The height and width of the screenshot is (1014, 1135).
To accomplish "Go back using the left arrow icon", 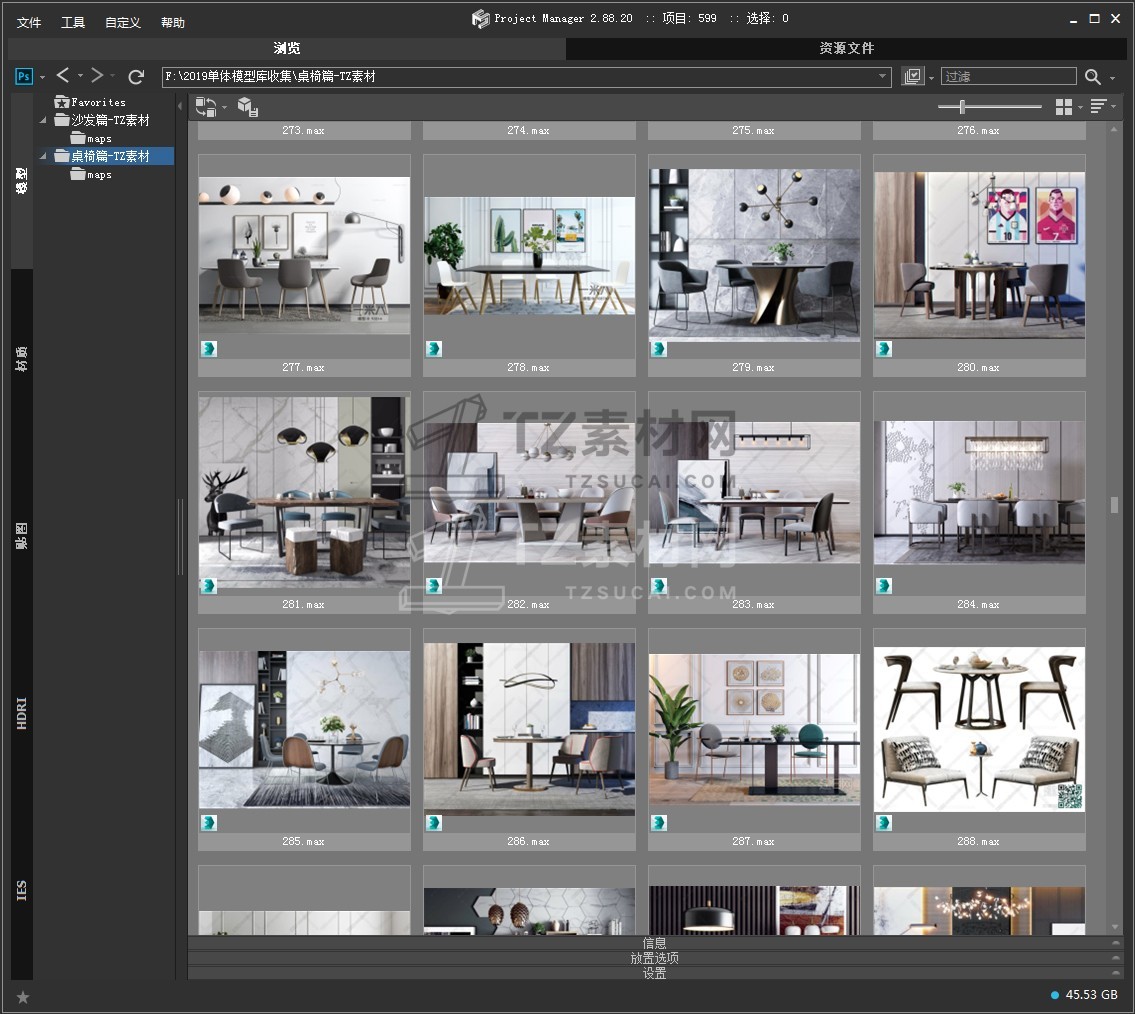I will 63,76.
